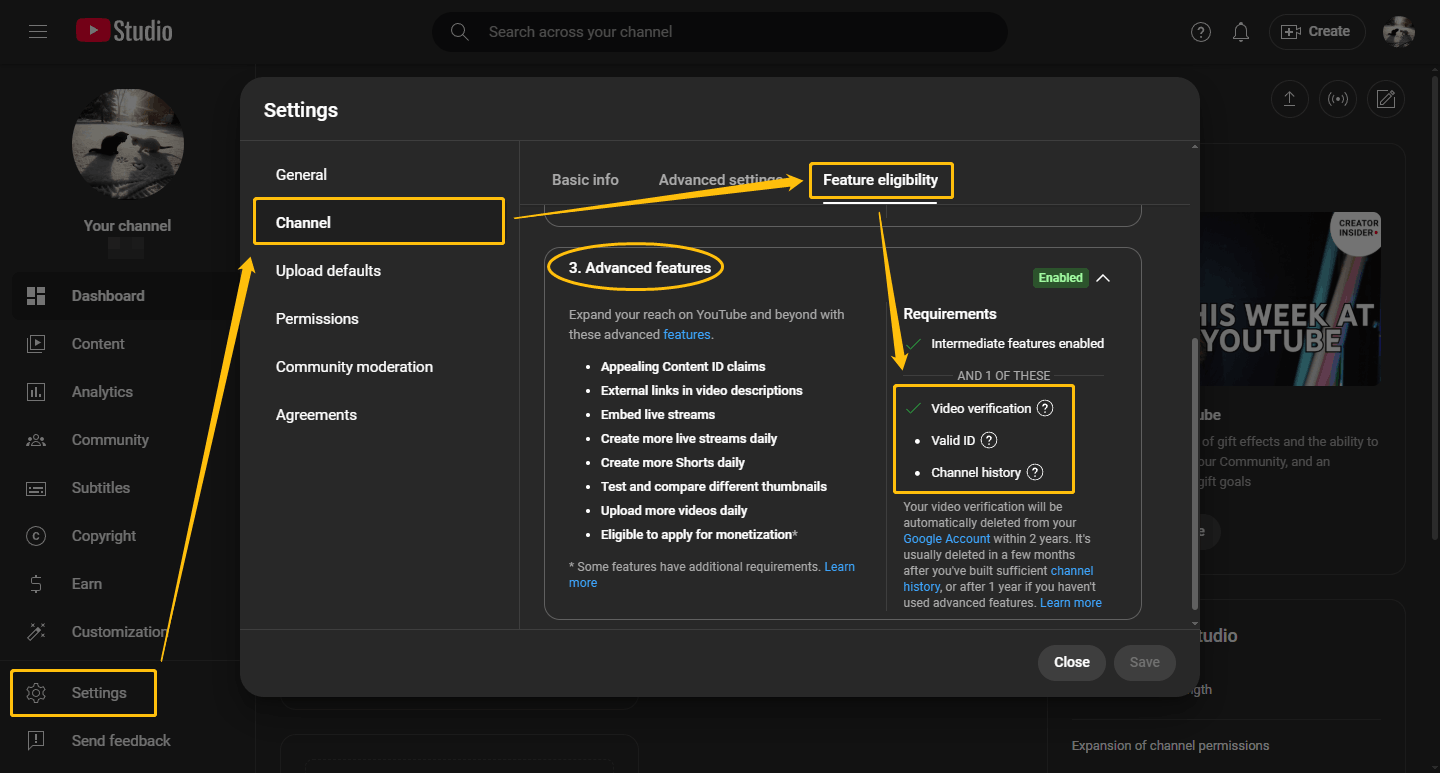Open the Google Account link
This screenshot has height=773, width=1440.
pyautogui.click(x=947, y=539)
